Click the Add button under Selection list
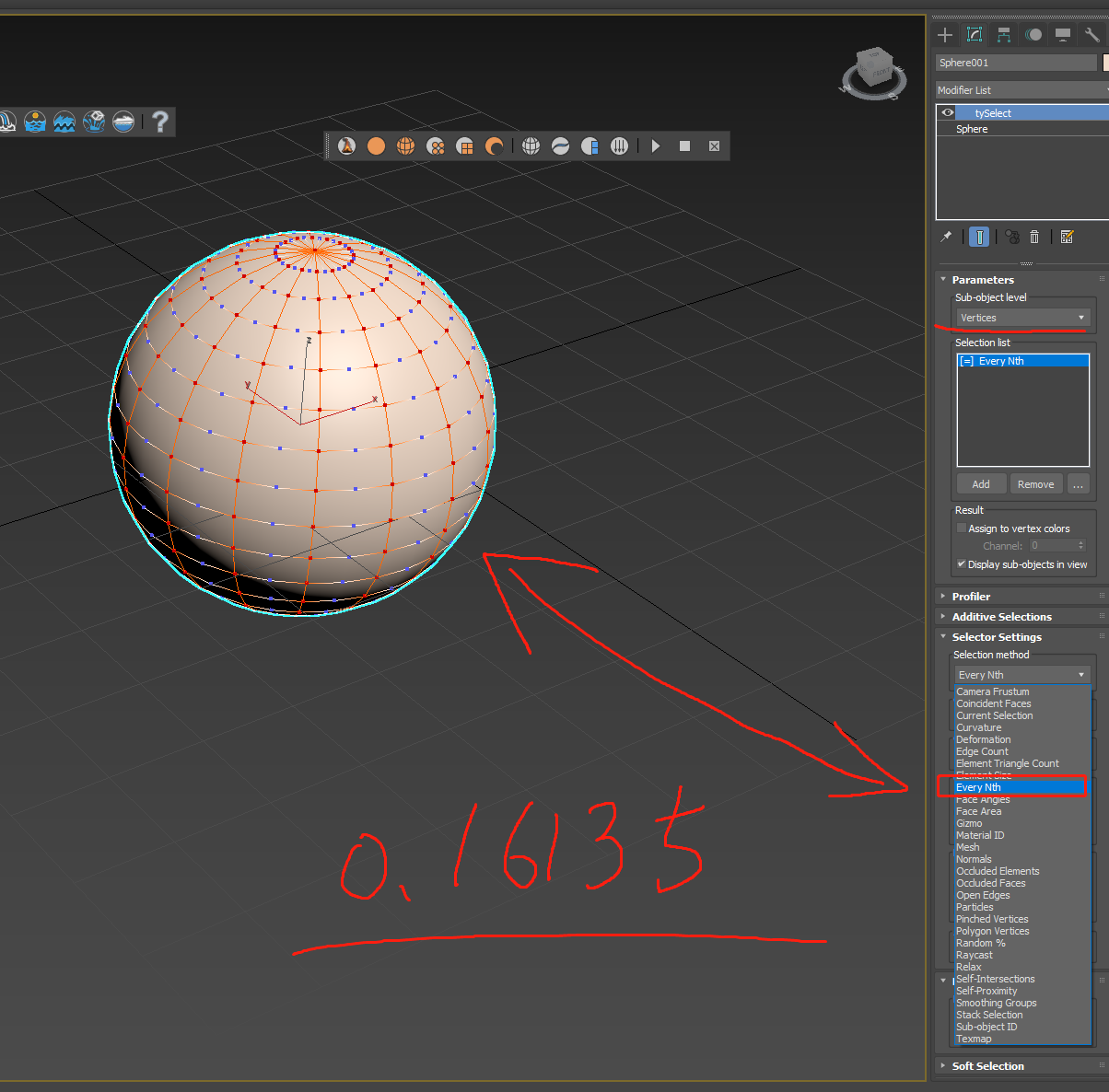 pos(981,484)
